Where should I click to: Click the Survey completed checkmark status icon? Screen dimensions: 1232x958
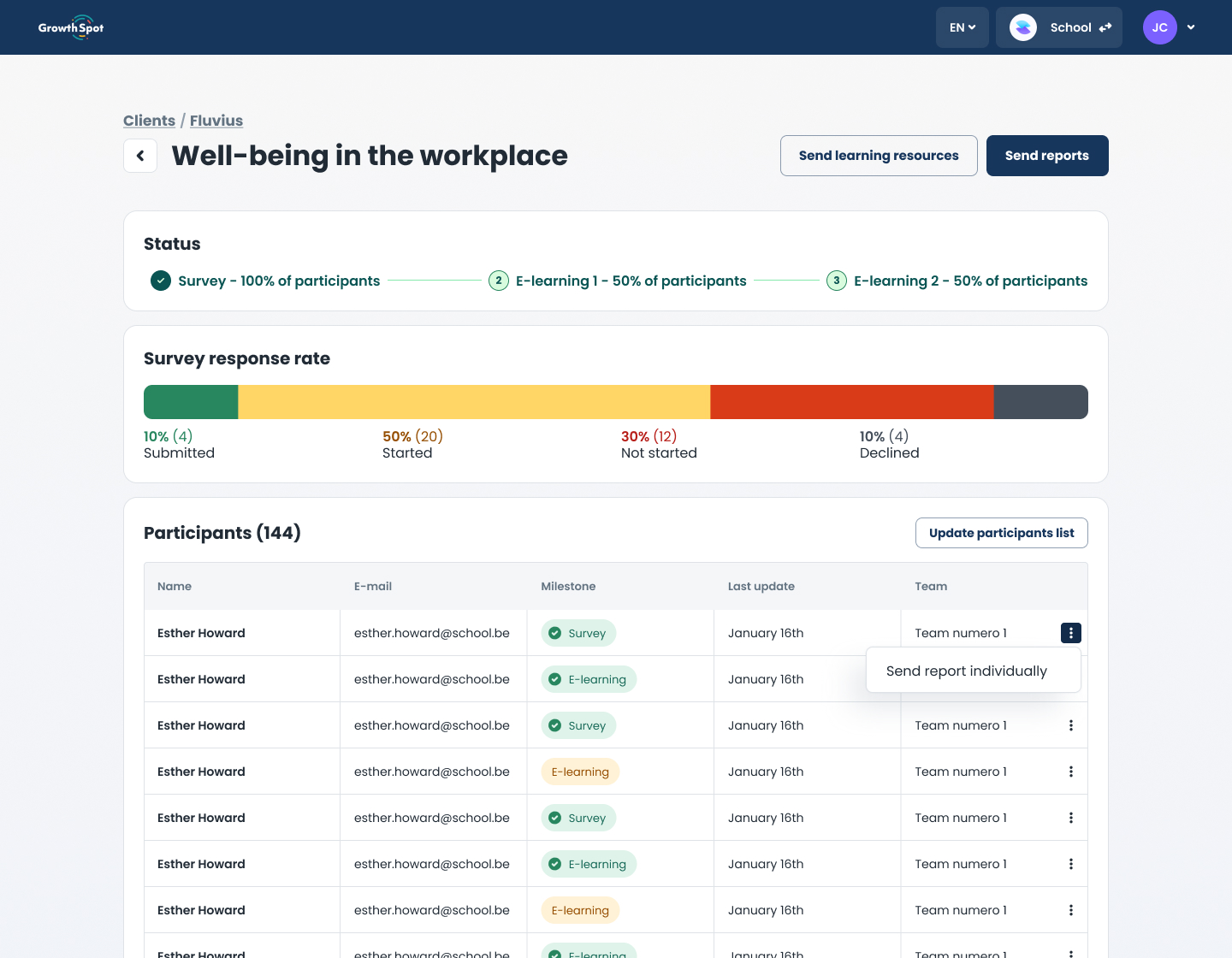[161, 281]
